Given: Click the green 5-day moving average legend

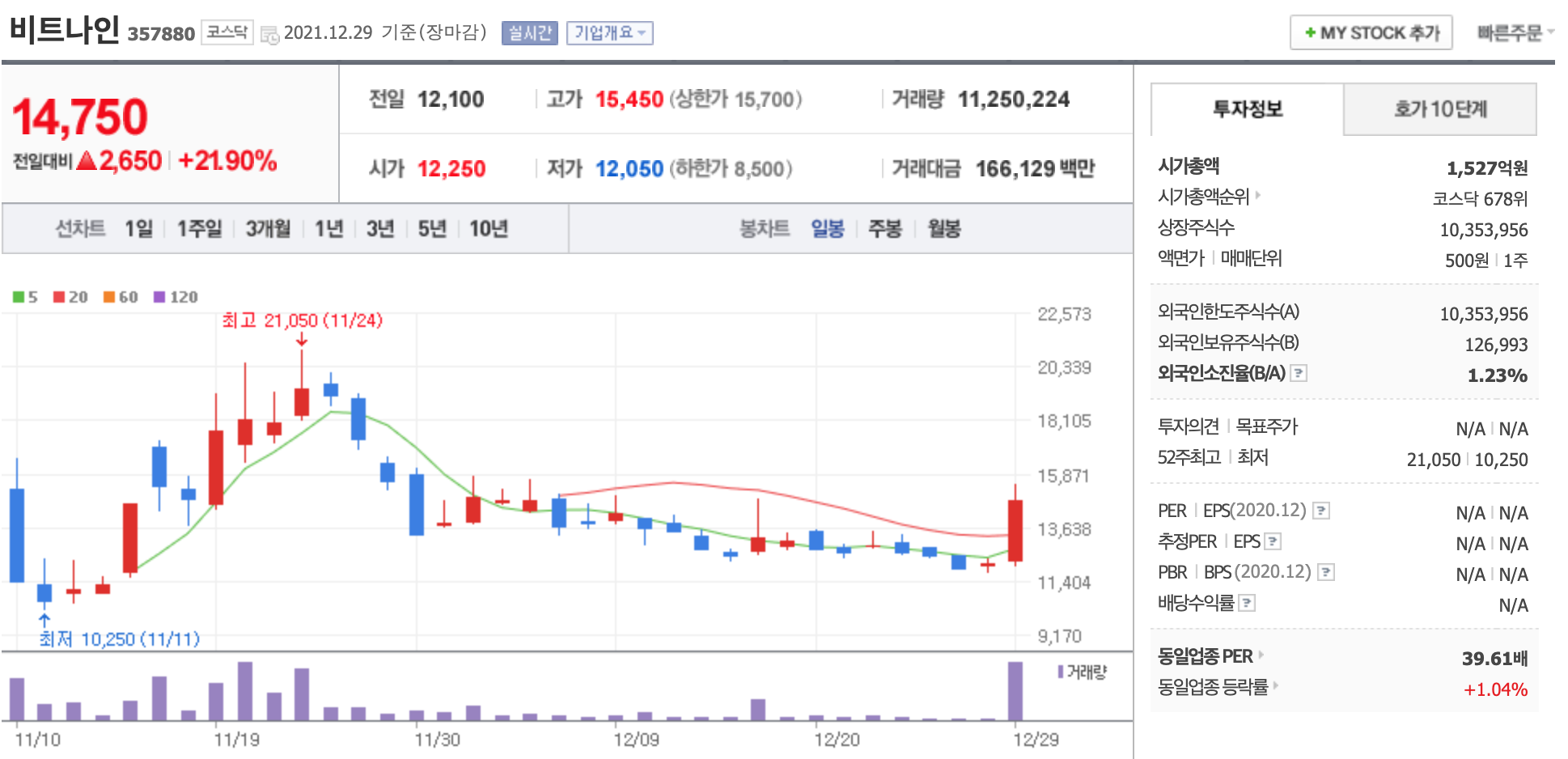Looking at the screenshot, I should 26,297.
